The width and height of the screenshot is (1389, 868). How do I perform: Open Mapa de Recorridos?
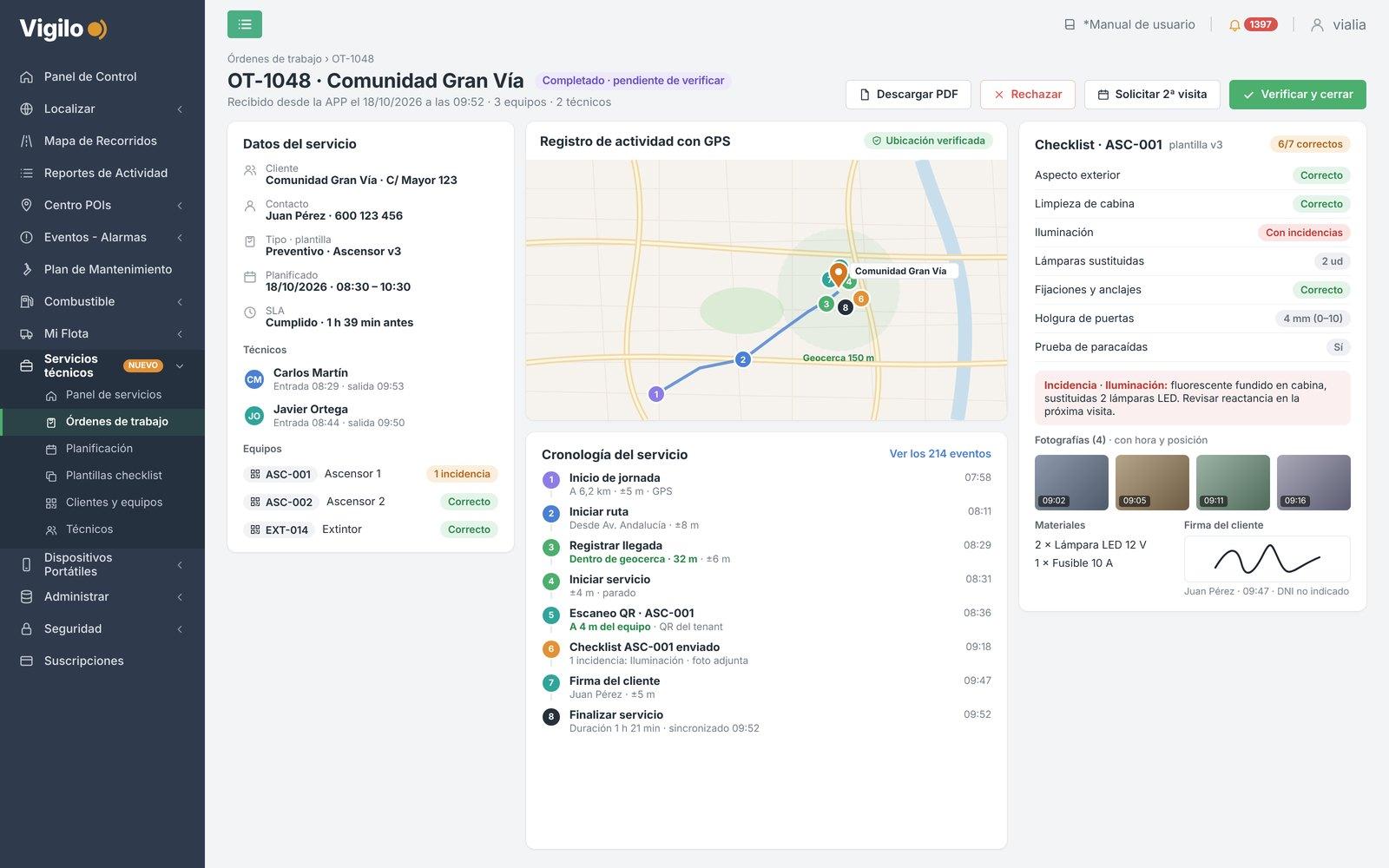pyautogui.click(x=102, y=141)
